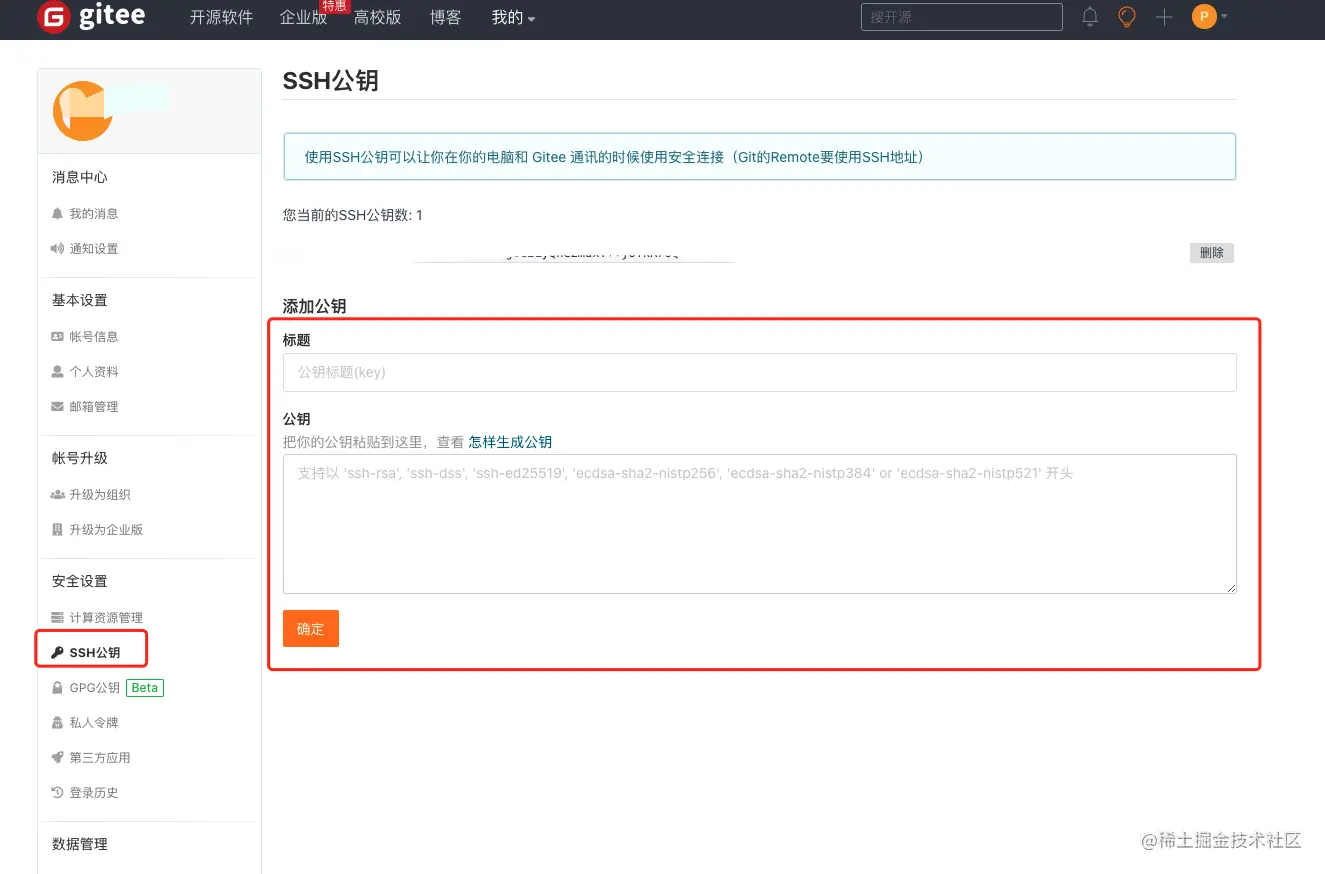1325x874 pixels.
Task: Click the key icon beside SSH公钥
Action: (57, 653)
